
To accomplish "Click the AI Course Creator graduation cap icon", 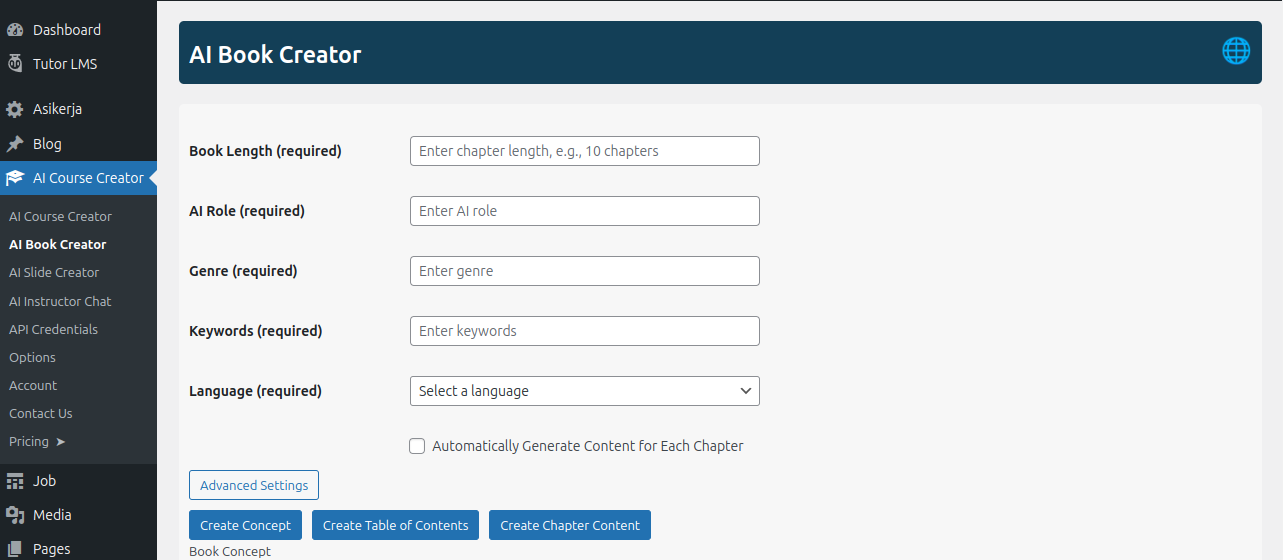I will (15, 178).
